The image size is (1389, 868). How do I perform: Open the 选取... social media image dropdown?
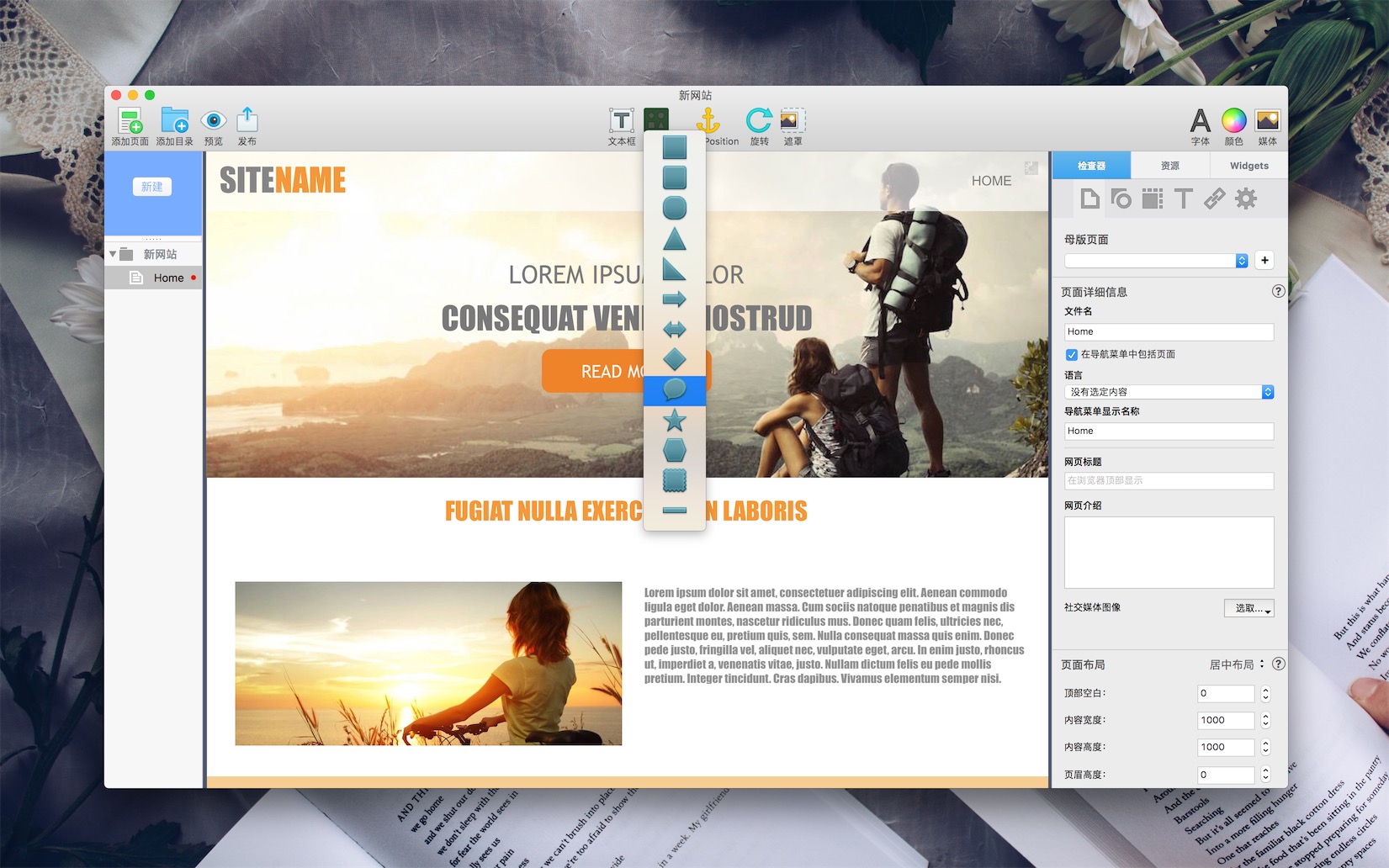(1249, 608)
